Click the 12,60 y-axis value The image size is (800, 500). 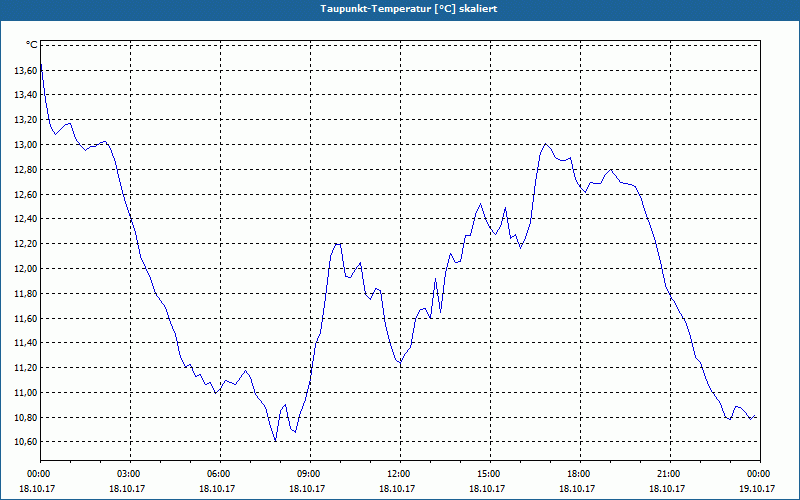click(26, 194)
